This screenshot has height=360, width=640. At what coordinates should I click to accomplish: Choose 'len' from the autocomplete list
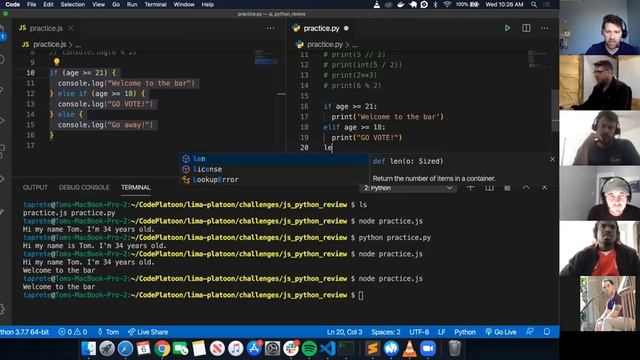274,159
